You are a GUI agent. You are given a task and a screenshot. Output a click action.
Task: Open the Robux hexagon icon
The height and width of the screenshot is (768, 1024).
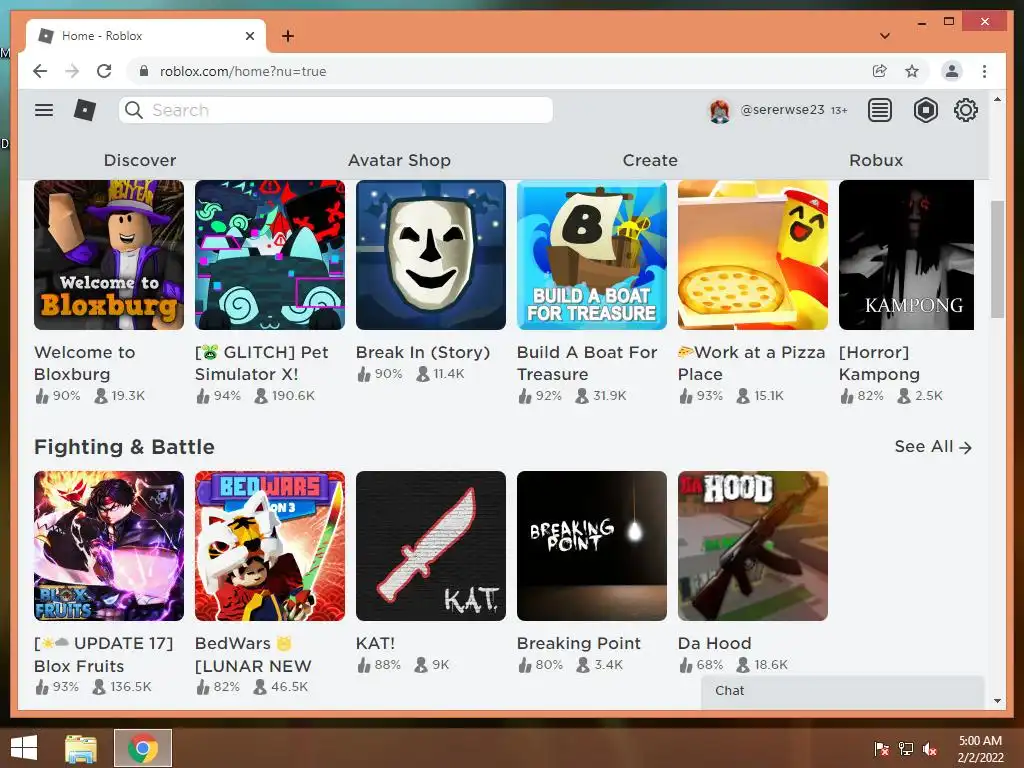coord(925,110)
